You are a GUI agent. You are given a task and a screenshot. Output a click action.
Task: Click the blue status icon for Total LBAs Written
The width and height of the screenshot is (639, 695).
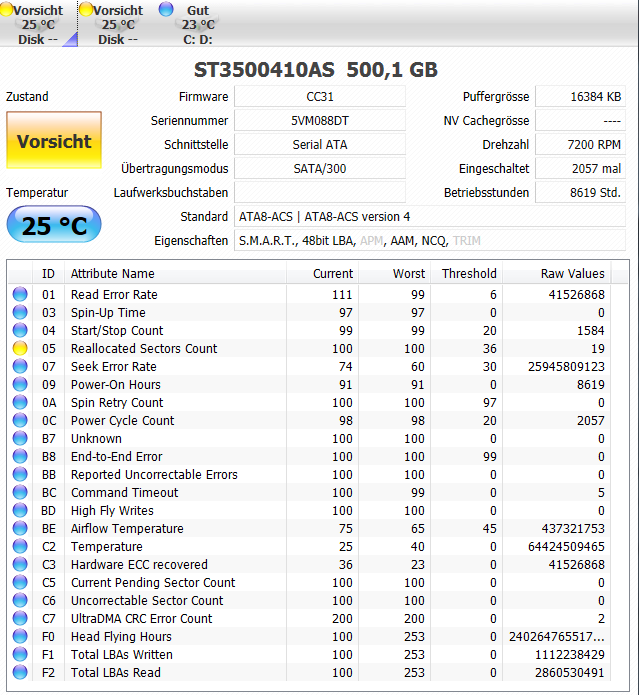coord(20,654)
